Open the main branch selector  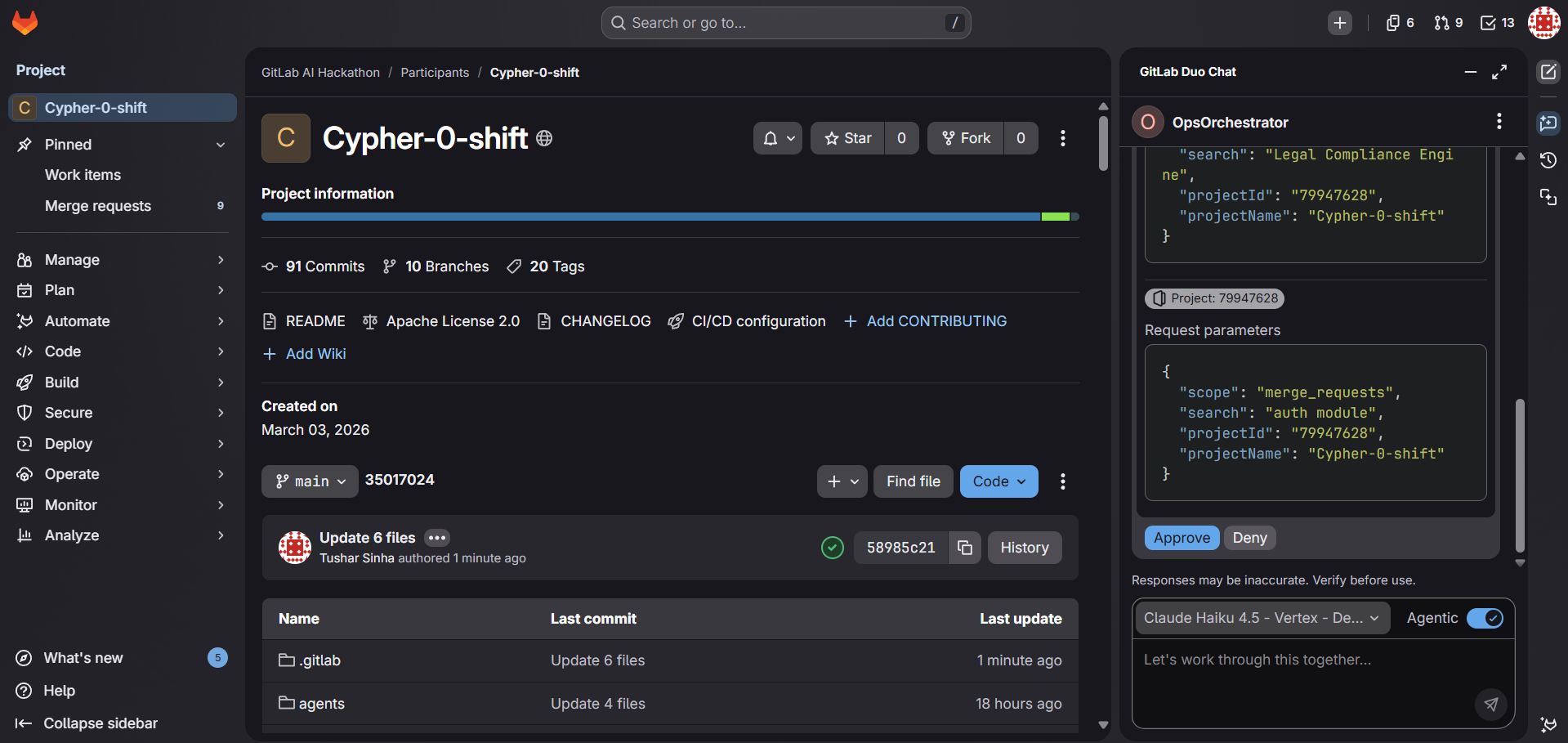click(x=310, y=481)
